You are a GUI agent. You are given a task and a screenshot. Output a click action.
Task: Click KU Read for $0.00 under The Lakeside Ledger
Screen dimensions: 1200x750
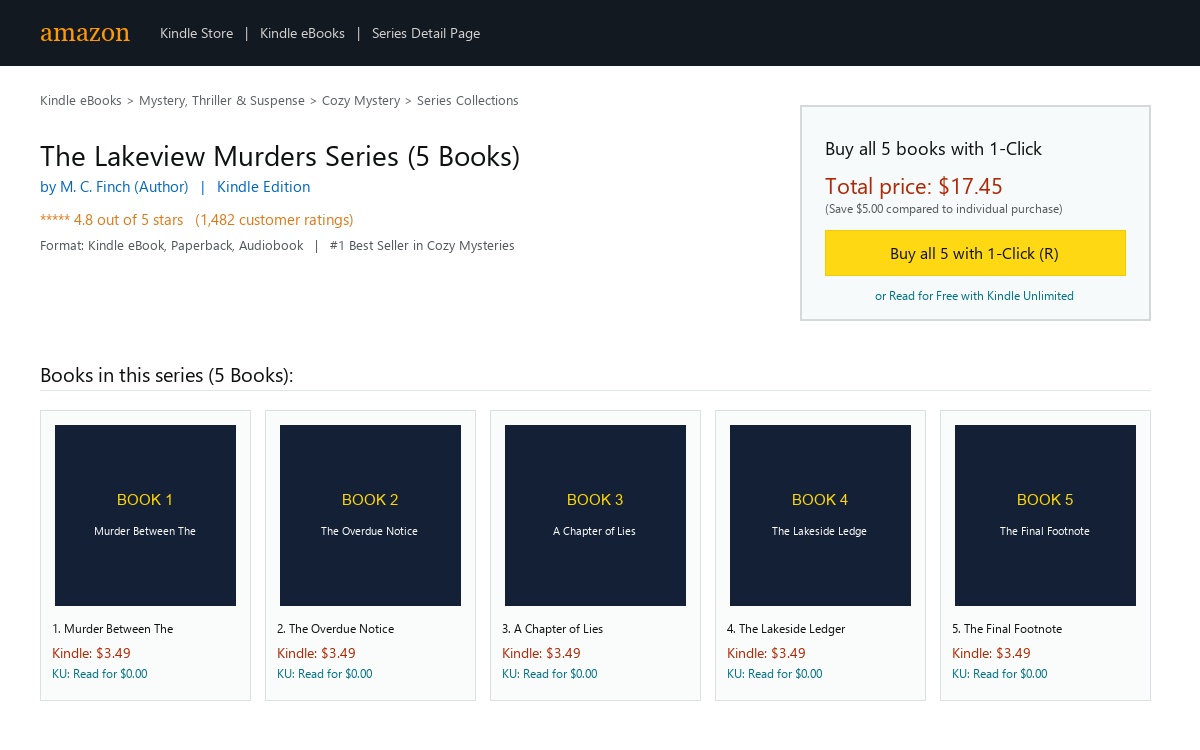(774, 674)
